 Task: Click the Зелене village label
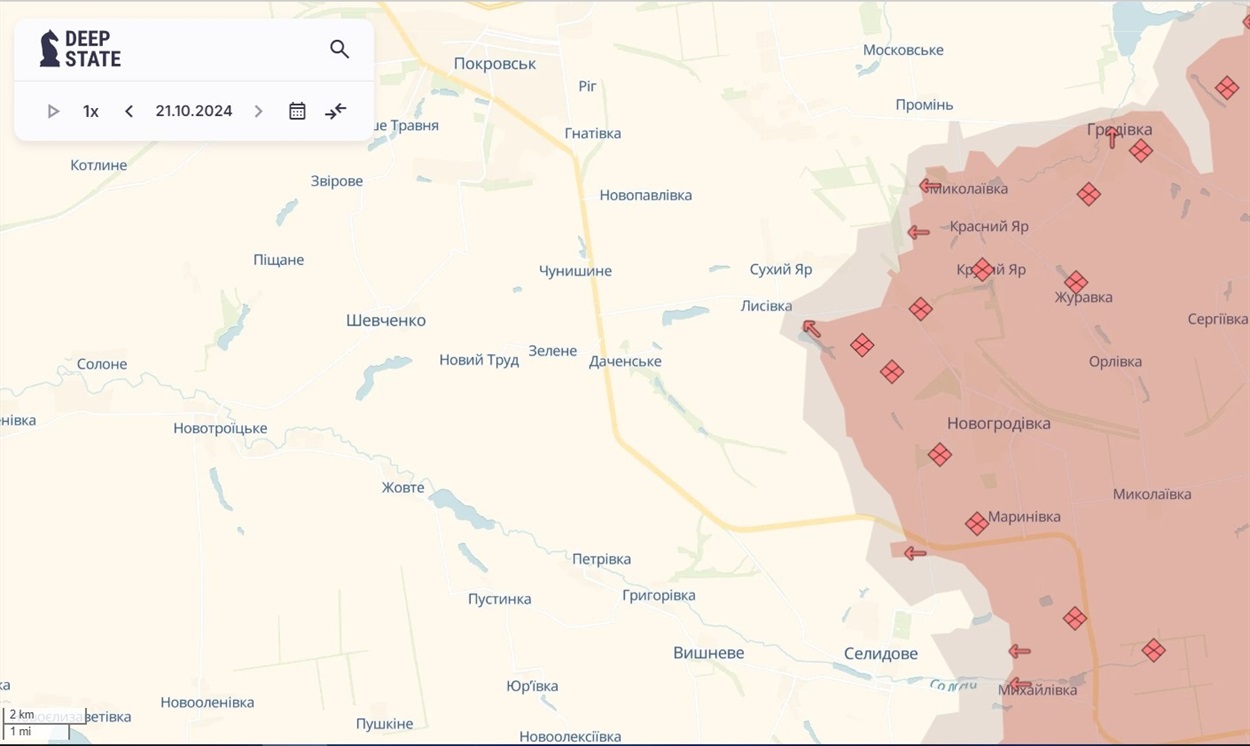pyautogui.click(x=553, y=351)
